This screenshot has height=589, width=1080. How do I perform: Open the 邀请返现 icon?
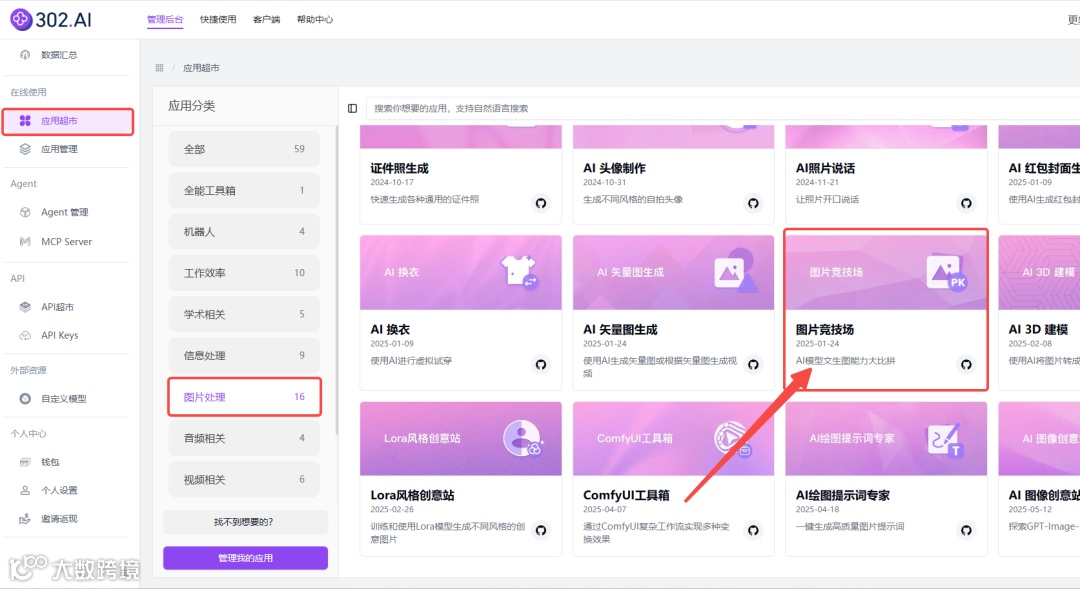[25, 519]
